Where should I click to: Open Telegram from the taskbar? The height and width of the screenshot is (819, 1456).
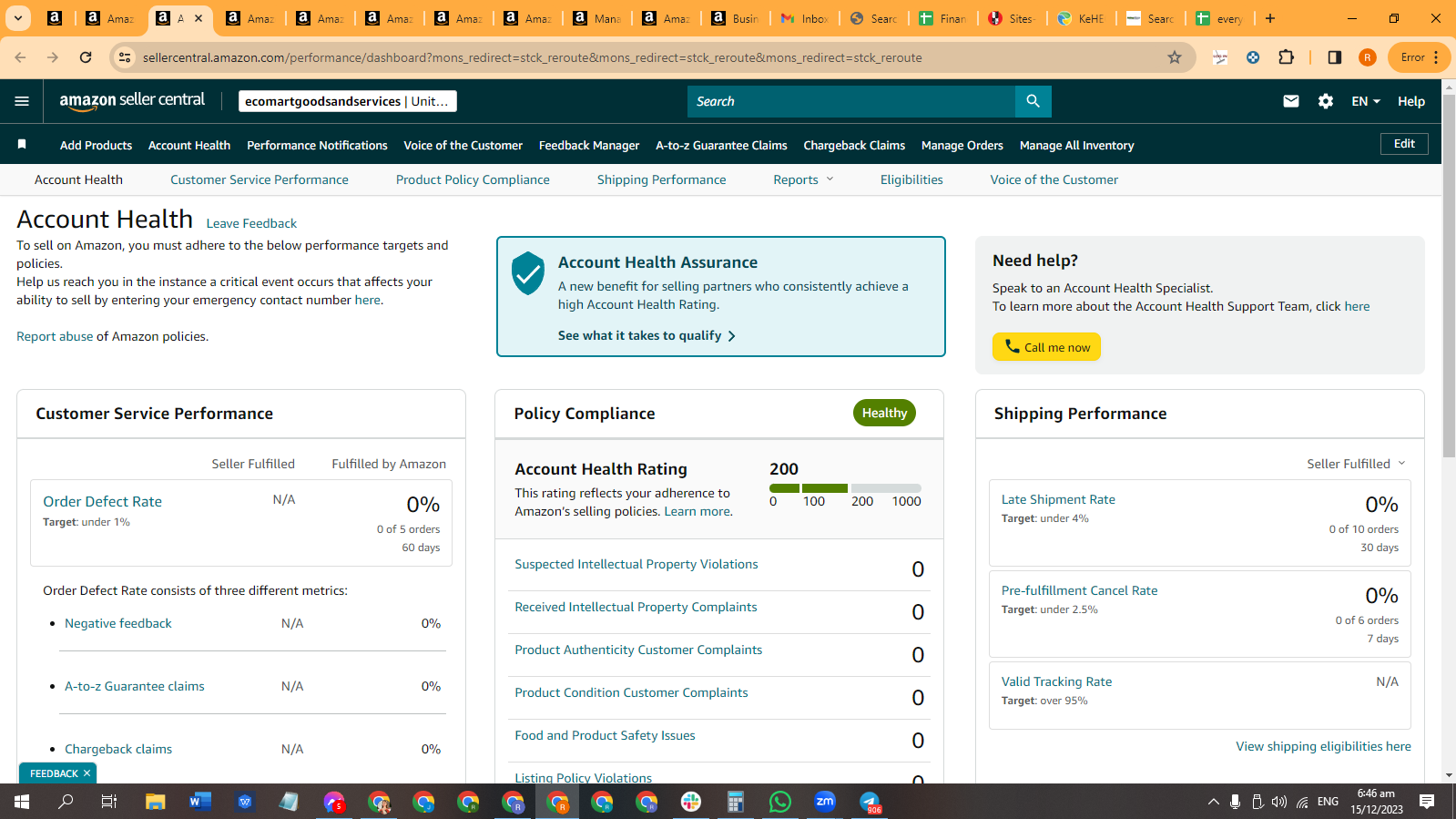pyautogui.click(x=870, y=802)
